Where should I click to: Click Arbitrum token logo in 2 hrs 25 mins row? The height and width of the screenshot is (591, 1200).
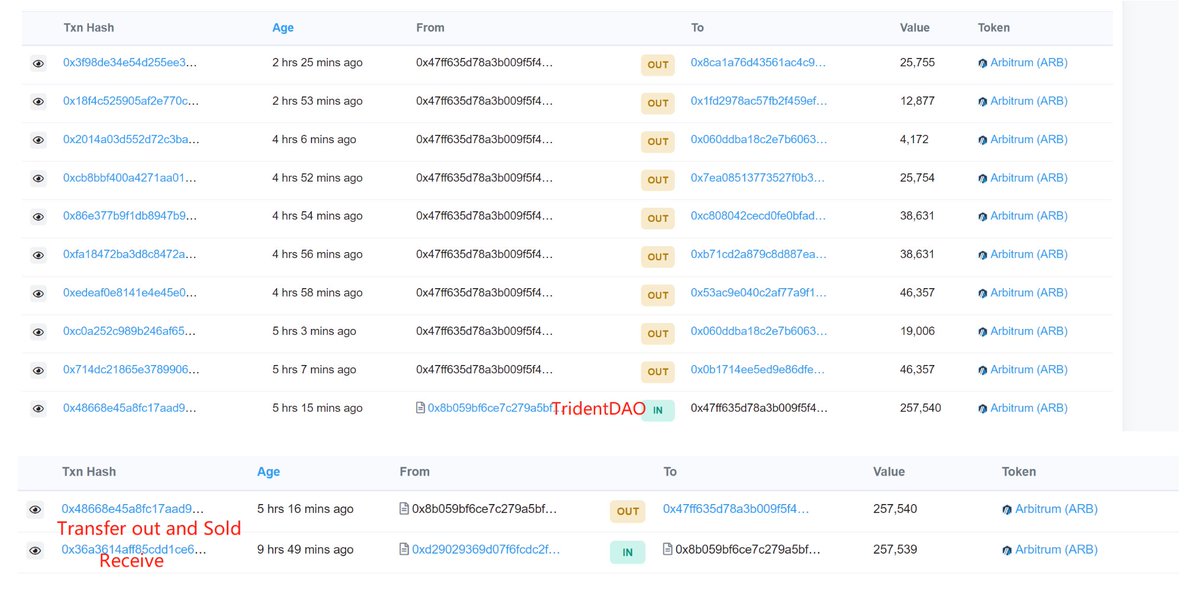coord(983,63)
